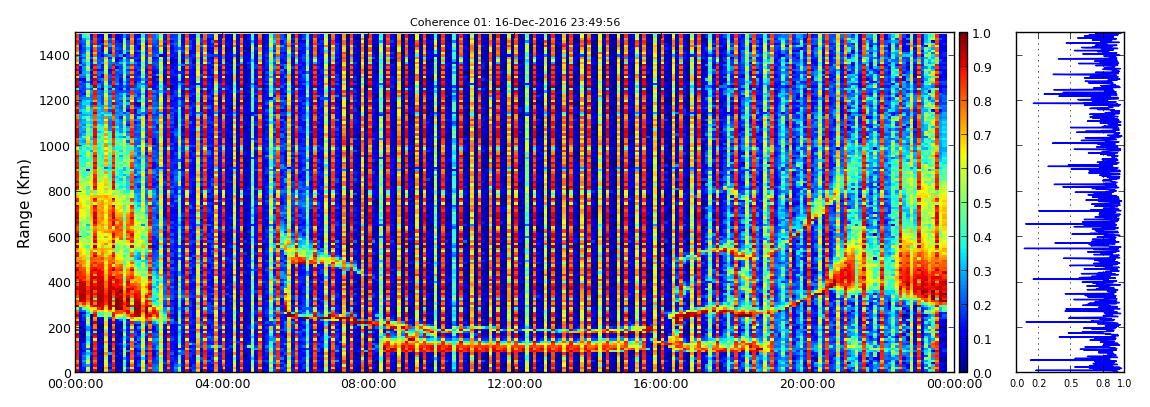This screenshot has height=407, width=1150.
Task: Click the plot title 'Coherence 01: 16-Dec-2016 23:49:56'
Action: coord(515,22)
